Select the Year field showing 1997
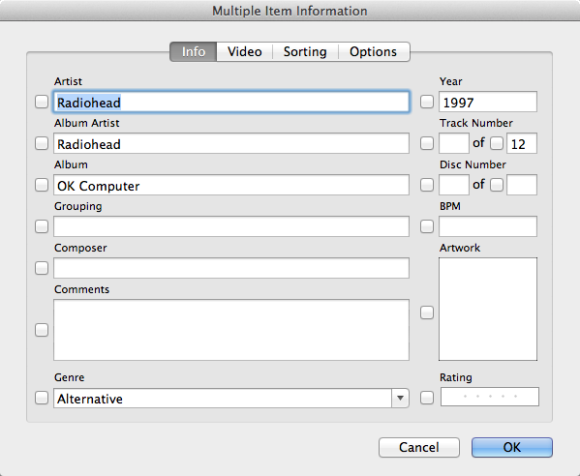This screenshot has width=580, height=476. tap(488, 102)
